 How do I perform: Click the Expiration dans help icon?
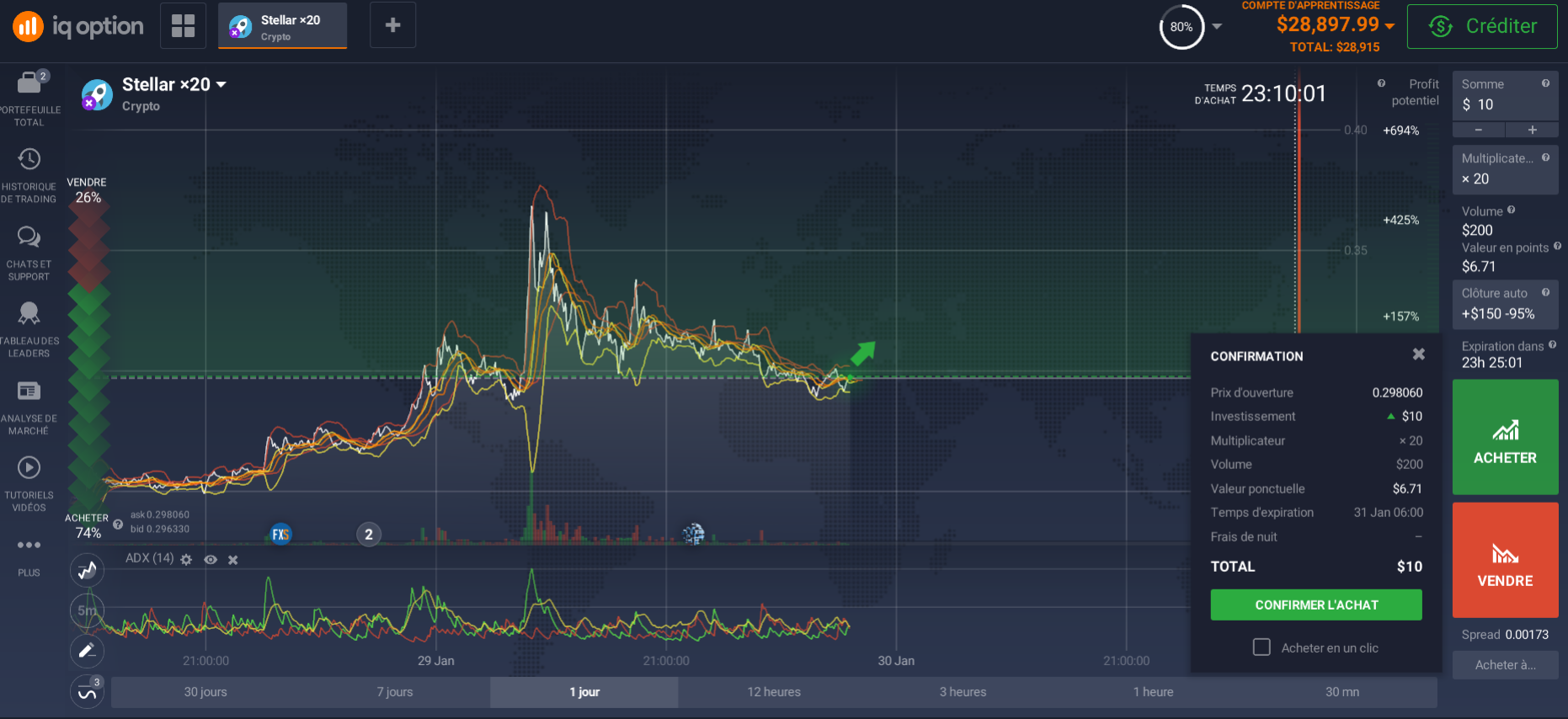1553,345
